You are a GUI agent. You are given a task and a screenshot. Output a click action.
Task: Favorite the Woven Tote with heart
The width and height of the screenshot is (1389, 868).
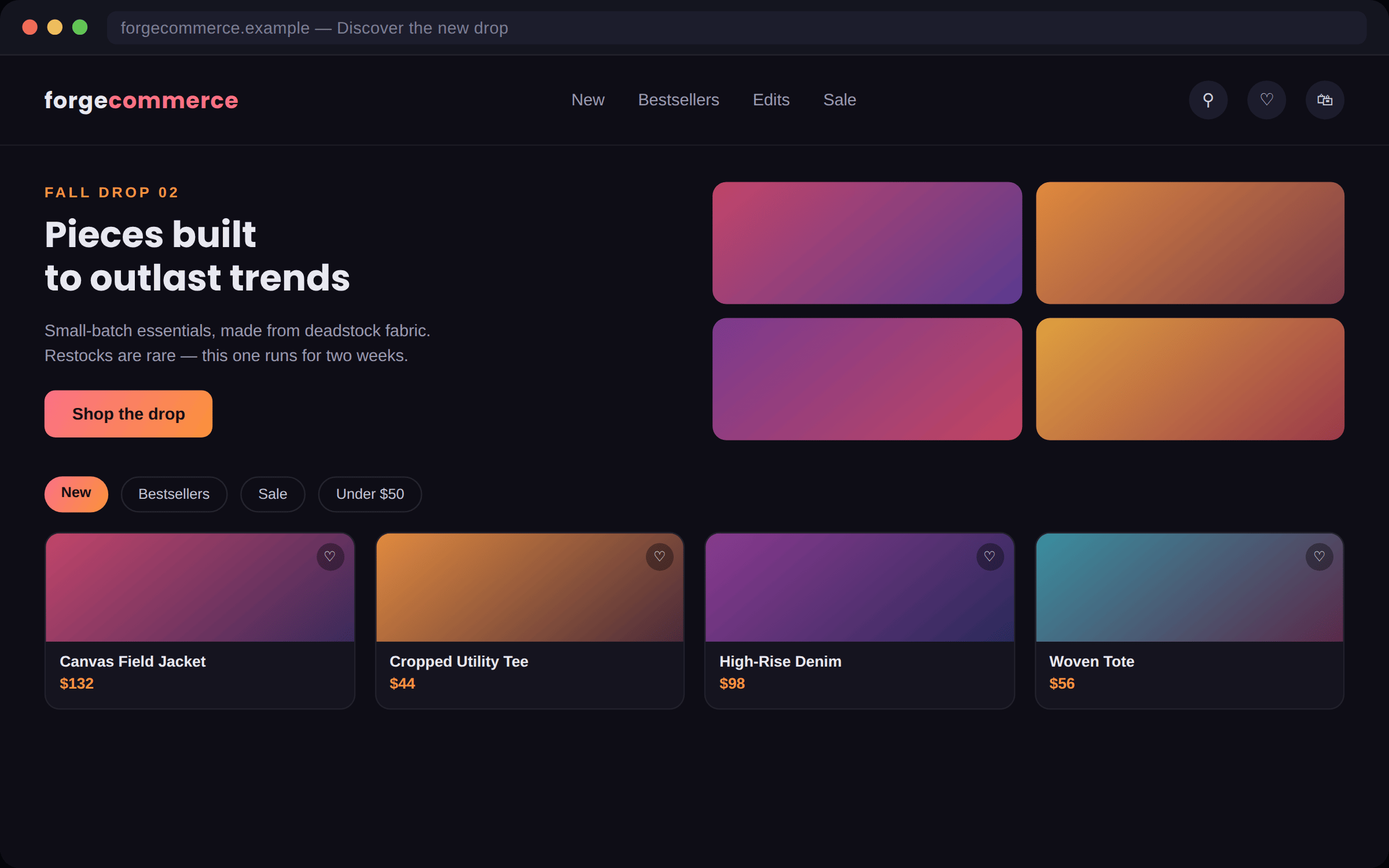1320,557
